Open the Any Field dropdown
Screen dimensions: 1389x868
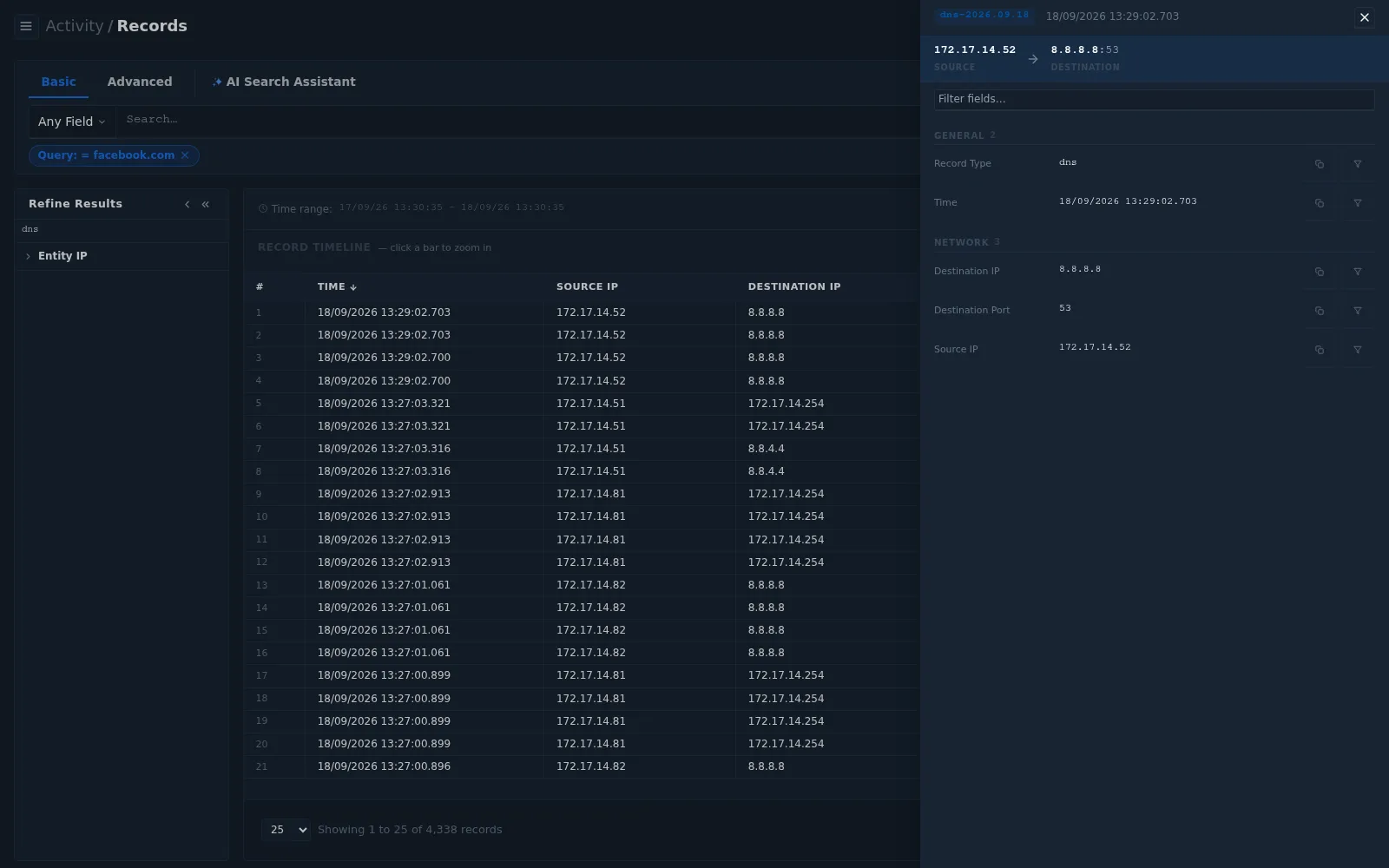tap(71, 122)
